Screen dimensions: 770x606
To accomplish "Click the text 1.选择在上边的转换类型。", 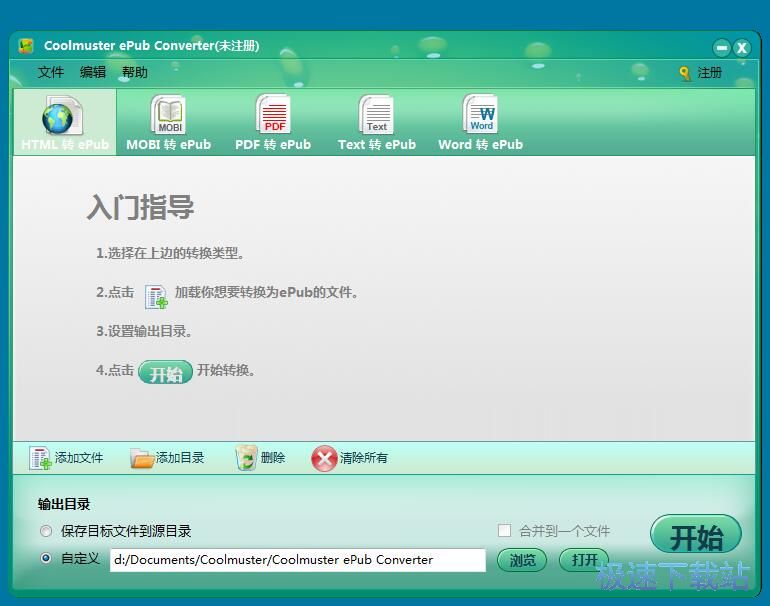I will [x=170, y=253].
